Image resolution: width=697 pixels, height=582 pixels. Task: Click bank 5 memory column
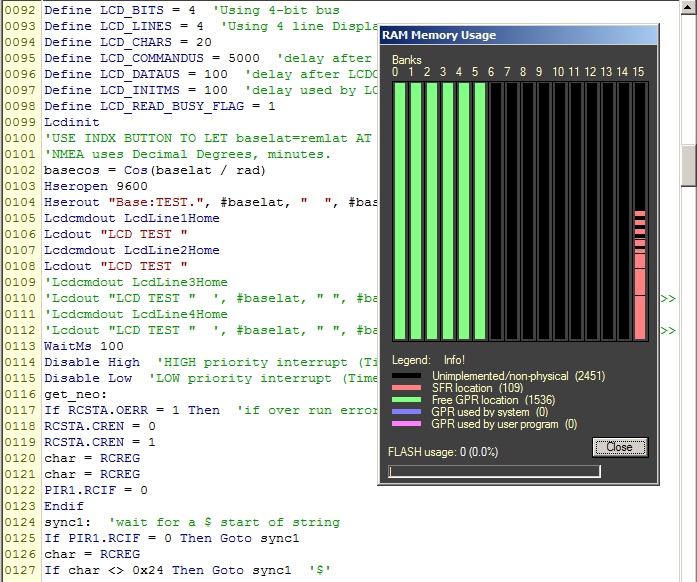coord(480,211)
